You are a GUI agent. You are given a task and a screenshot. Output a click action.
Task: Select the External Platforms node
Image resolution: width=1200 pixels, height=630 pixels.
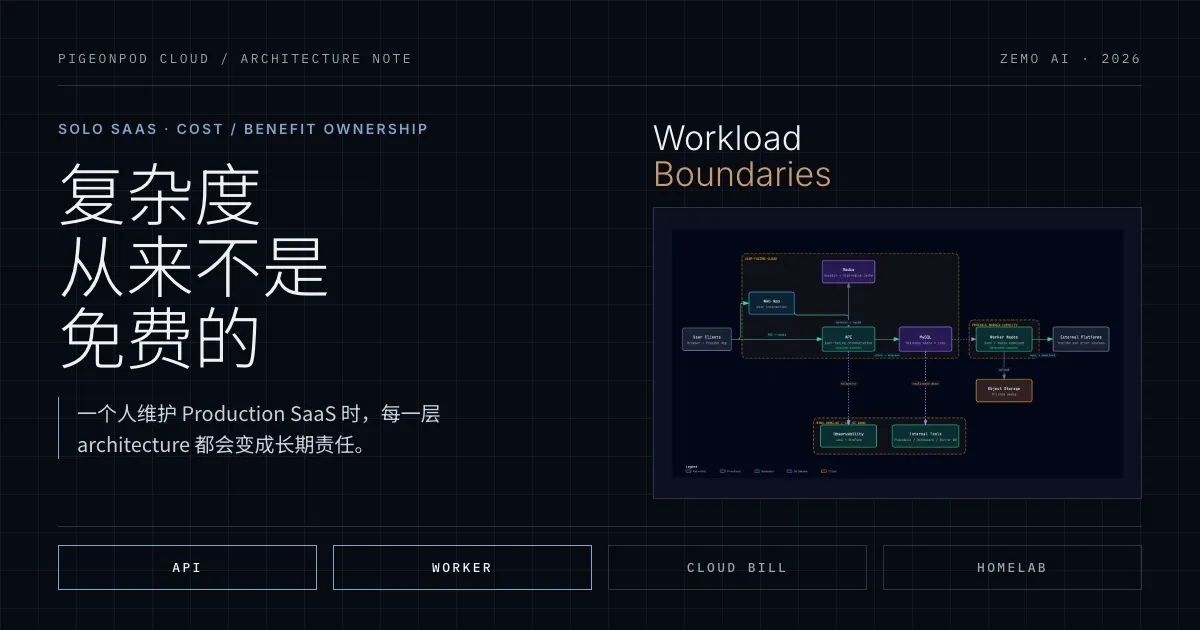1081,339
